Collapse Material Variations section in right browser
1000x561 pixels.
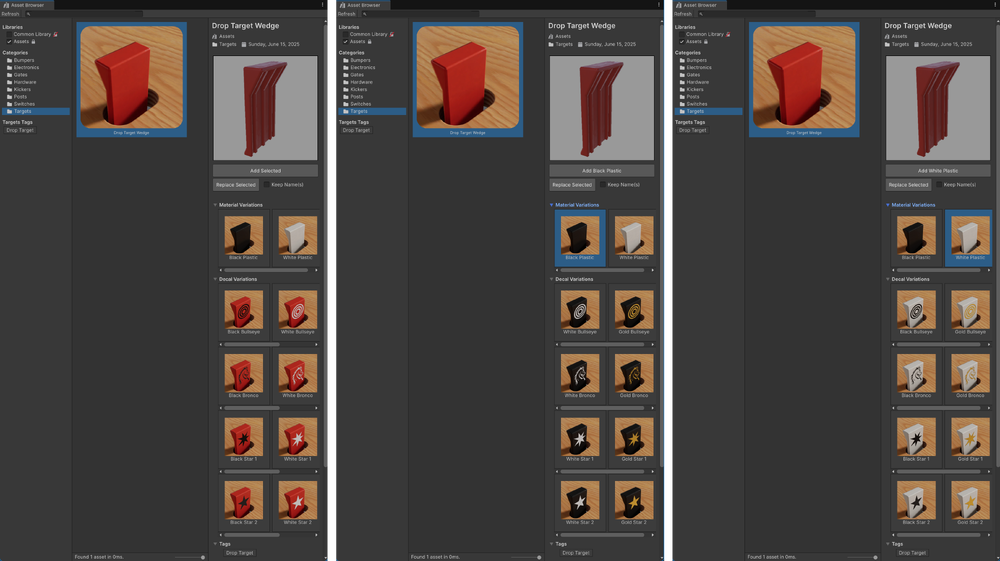click(888, 205)
